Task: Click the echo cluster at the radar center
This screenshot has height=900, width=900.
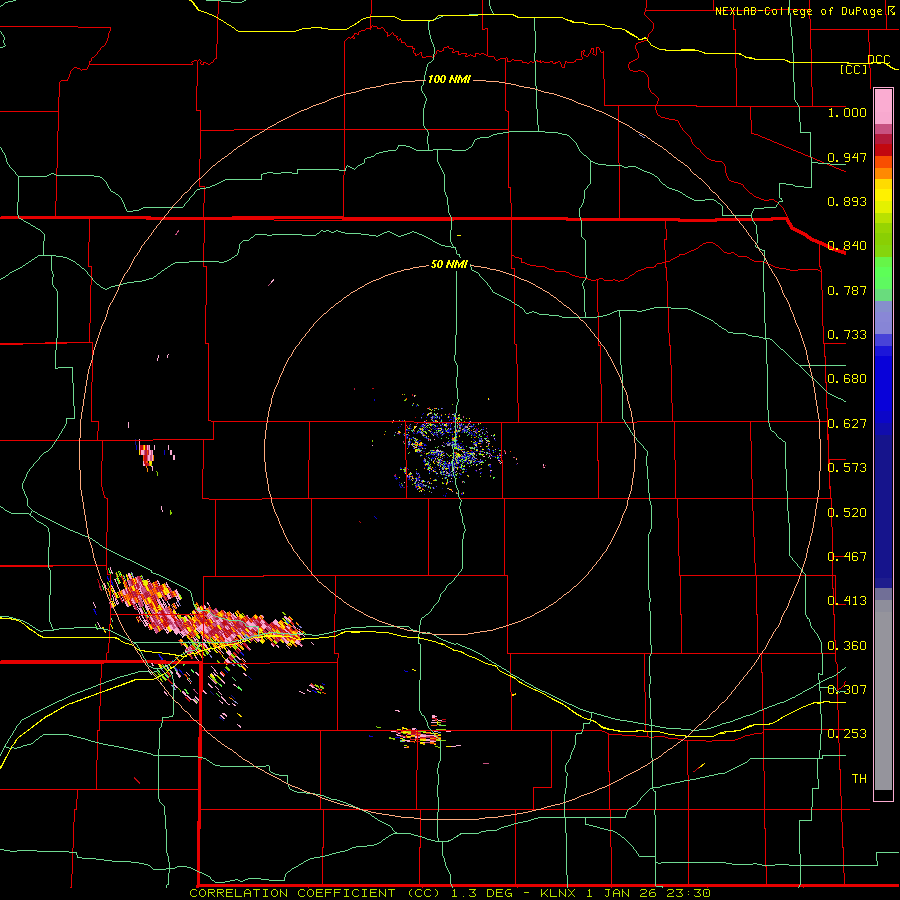Action: click(451, 451)
